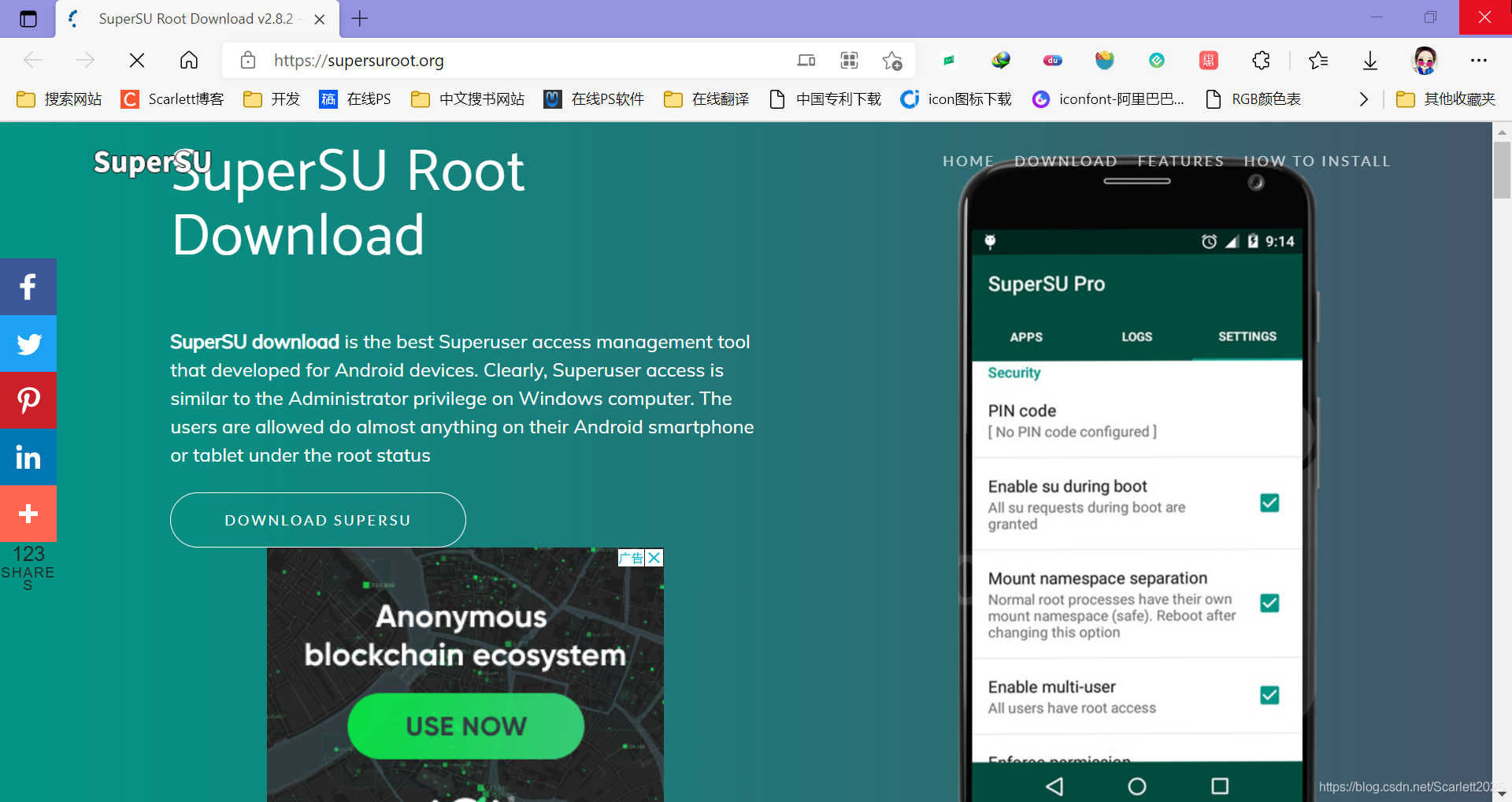Expand more share options plus button
1512x802 pixels.
click(x=28, y=514)
